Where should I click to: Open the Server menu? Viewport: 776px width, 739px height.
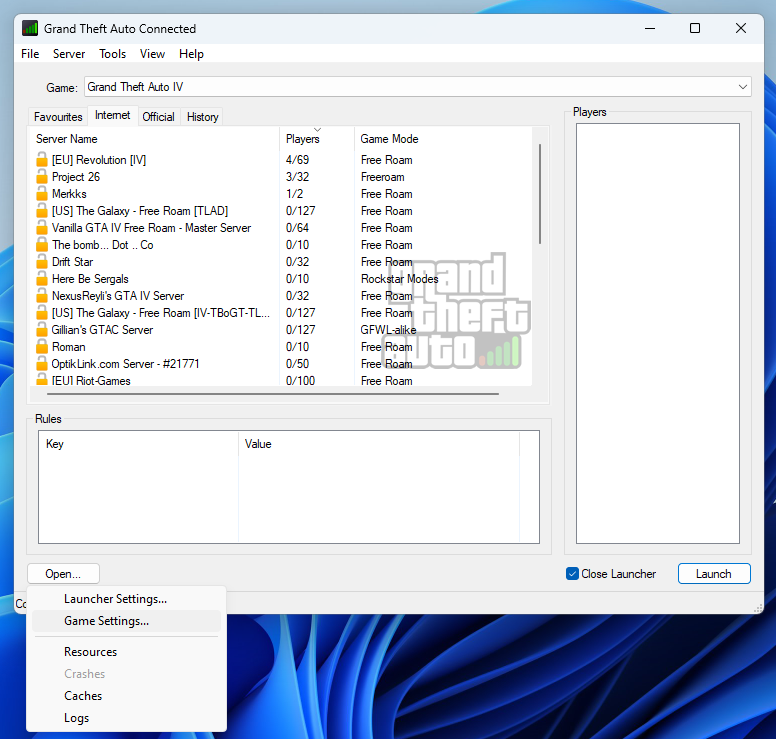pos(69,53)
